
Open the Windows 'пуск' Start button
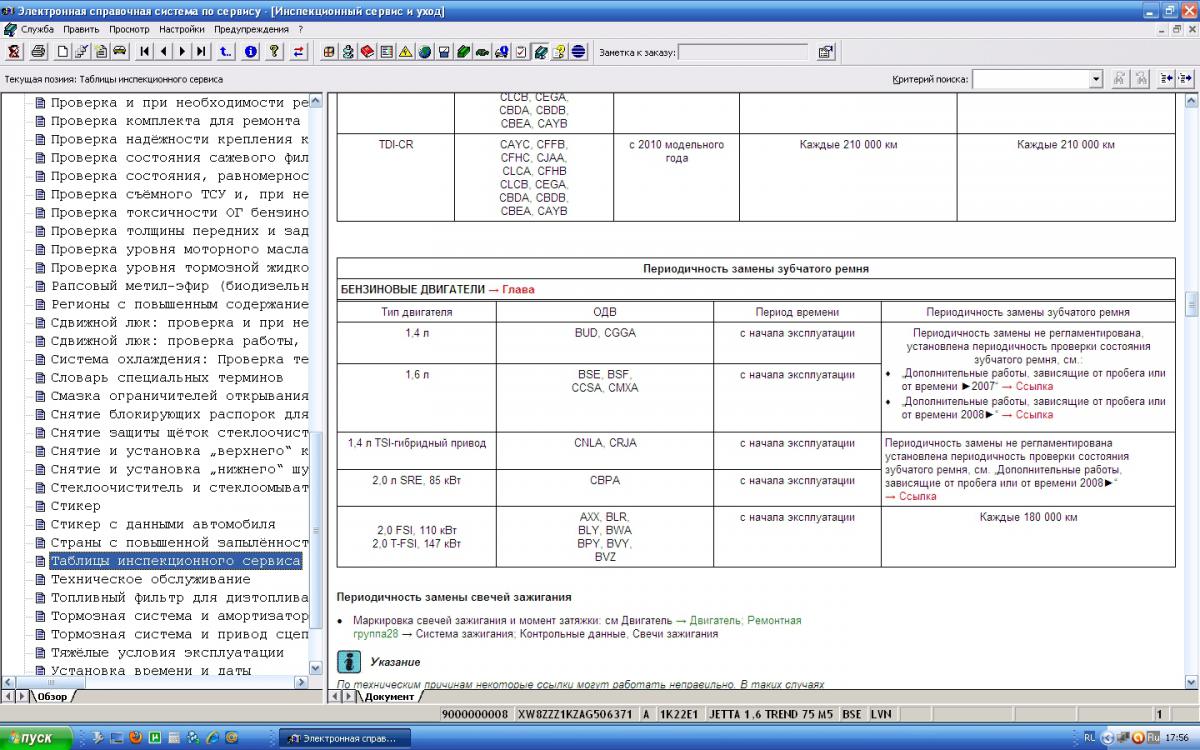click(x=37, y=738)
